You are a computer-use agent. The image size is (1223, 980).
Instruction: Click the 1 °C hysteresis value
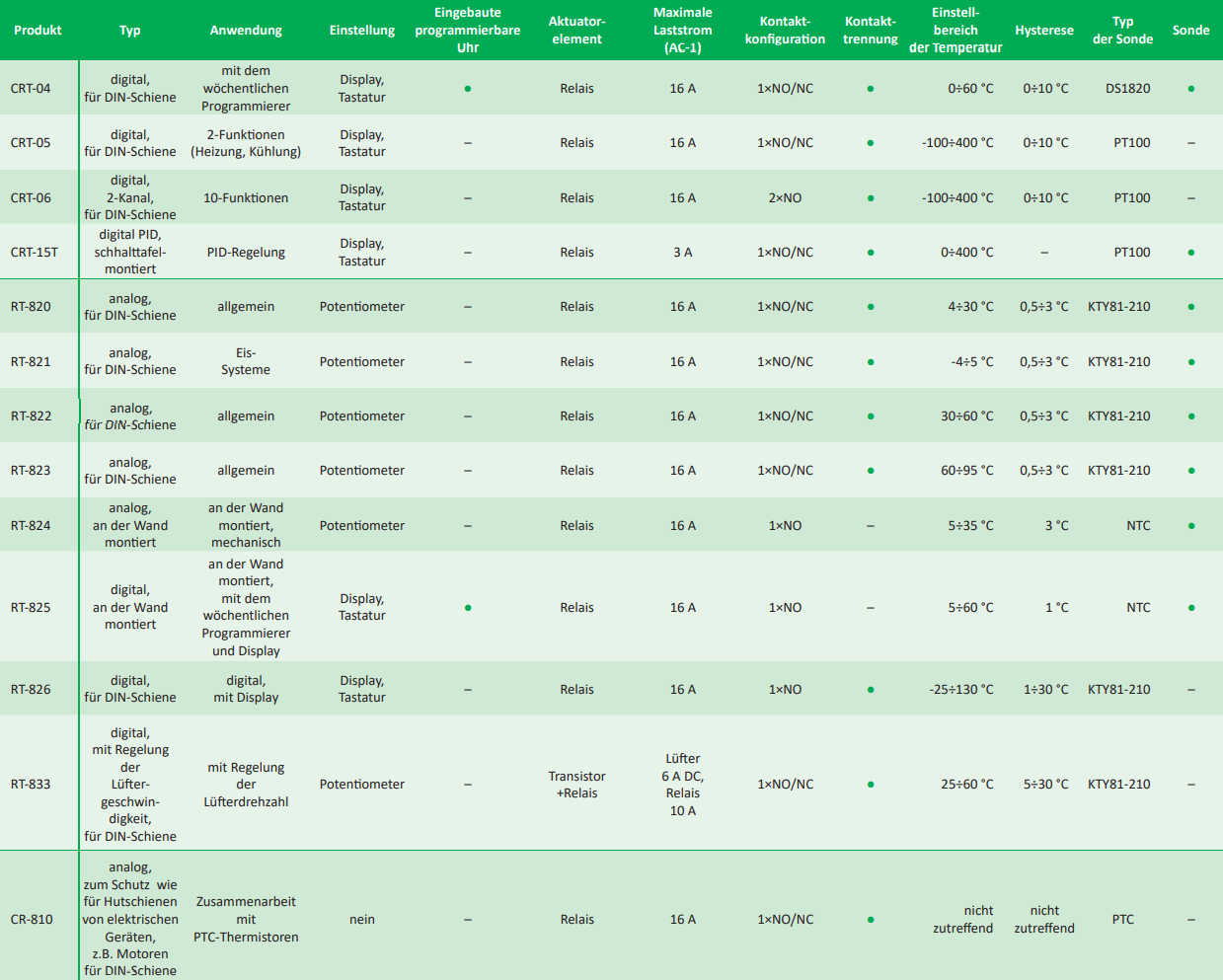click(x=1056, y=608)
